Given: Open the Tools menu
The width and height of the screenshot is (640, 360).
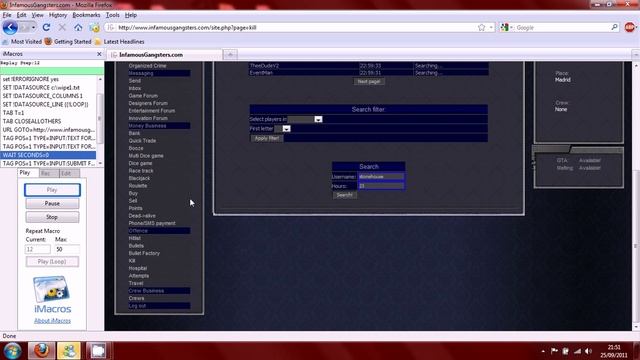Looking at the screenshot, I should coord(113,15).
